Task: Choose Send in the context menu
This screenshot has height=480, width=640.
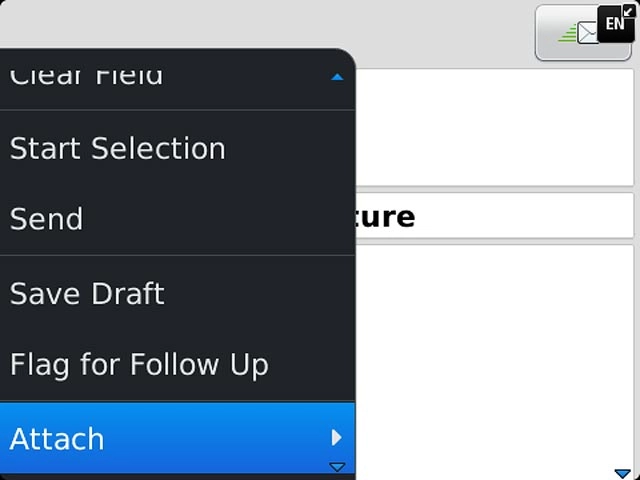Action: [46, 219]
